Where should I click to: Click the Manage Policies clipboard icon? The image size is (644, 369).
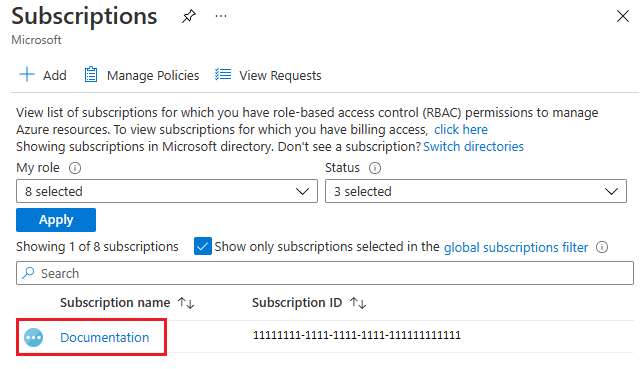91,75
